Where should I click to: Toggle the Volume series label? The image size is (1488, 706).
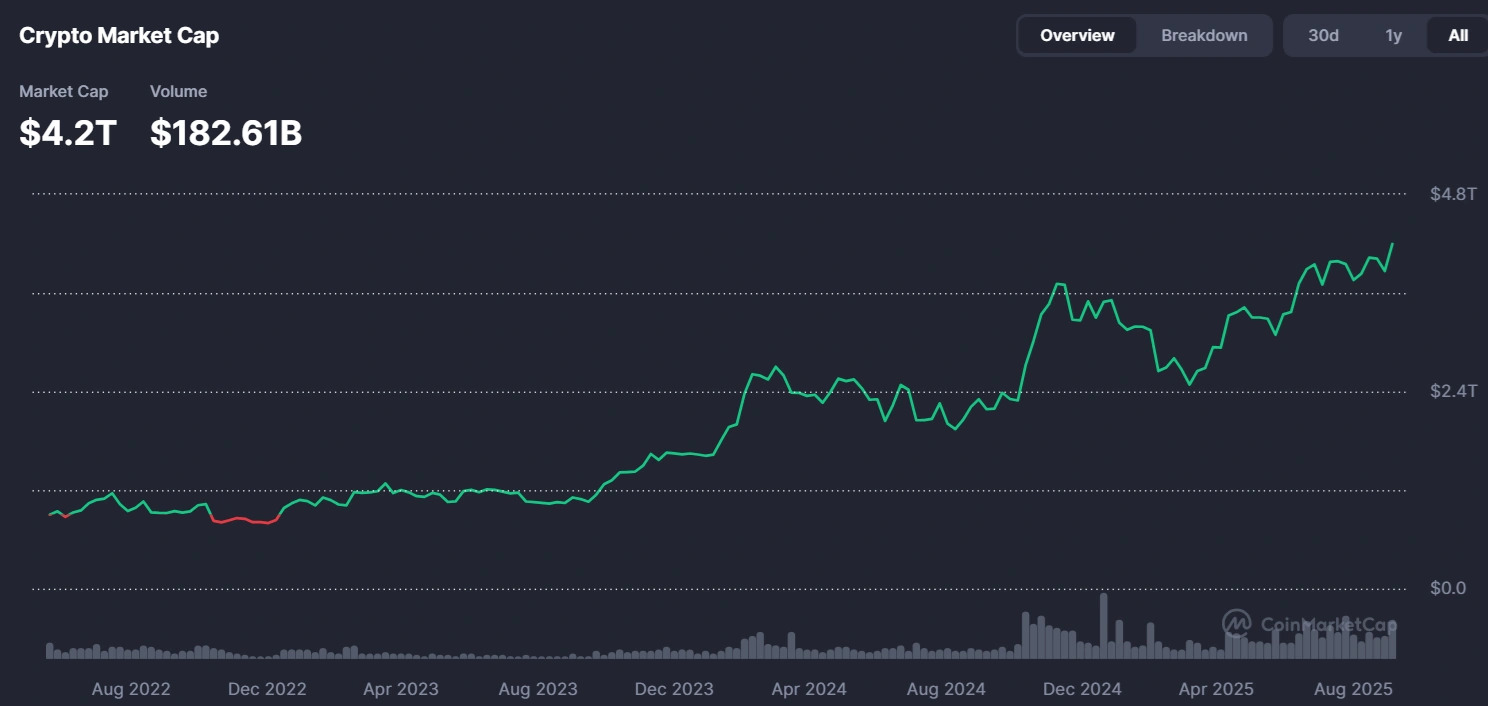pos(178,91)
